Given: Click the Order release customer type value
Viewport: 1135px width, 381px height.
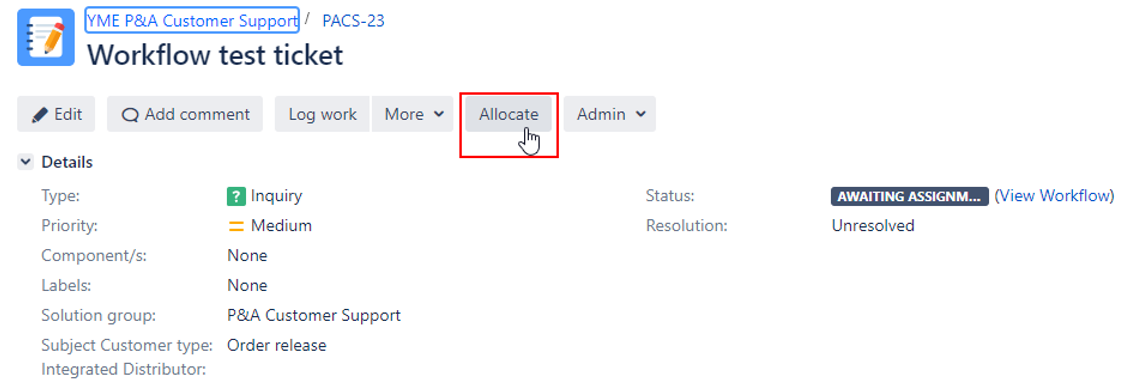Looking at the screenshot, I should point(277,346).
